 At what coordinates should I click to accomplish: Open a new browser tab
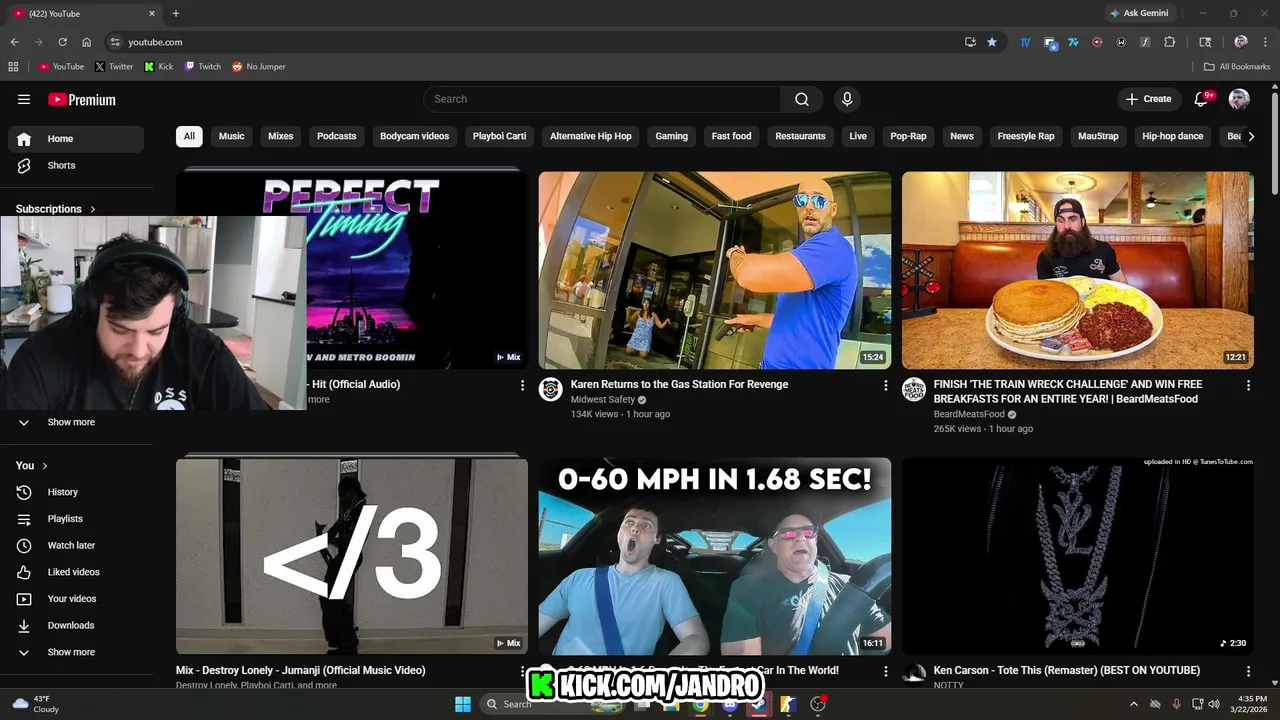176,13
